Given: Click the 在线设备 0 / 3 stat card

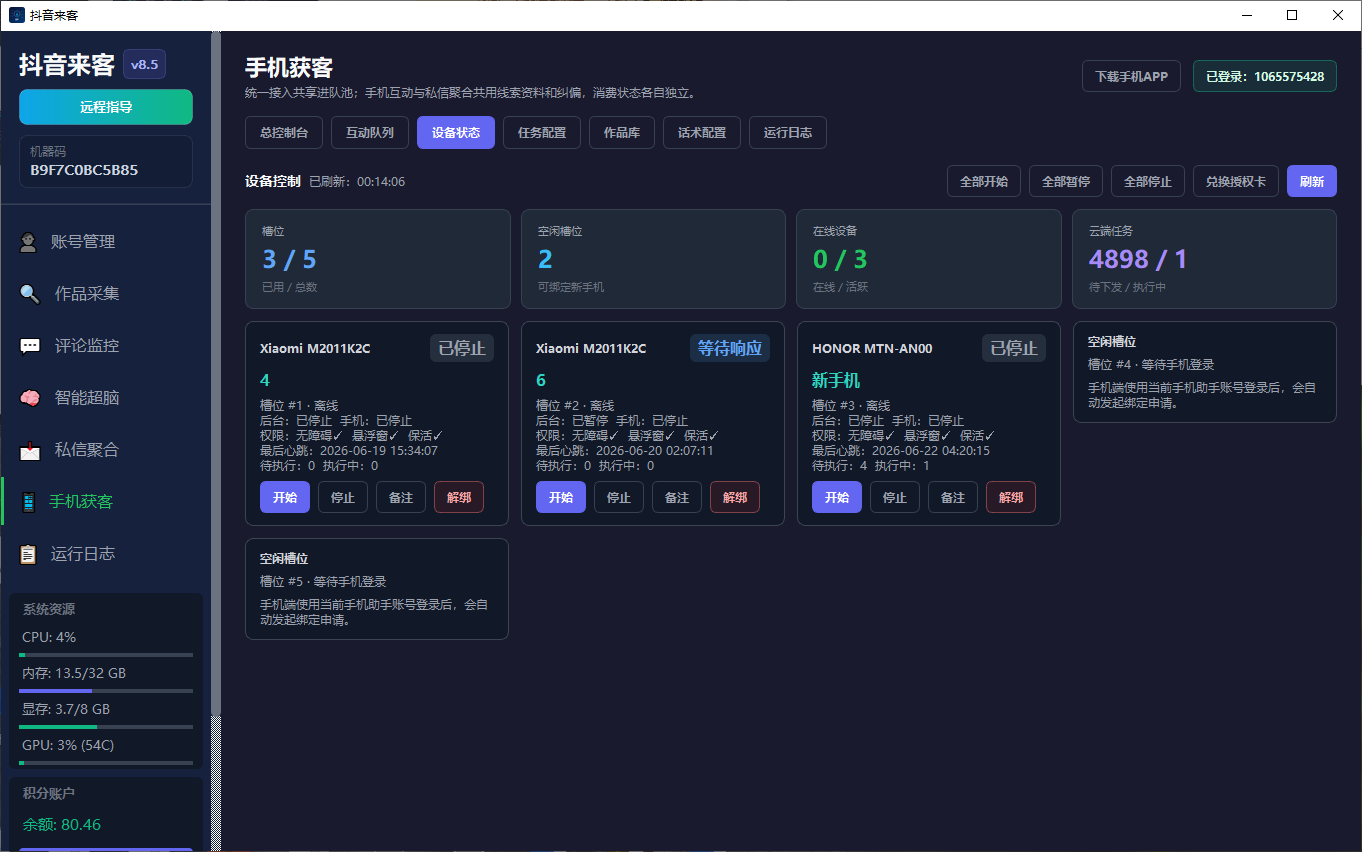Looking at the screenshot, I should tap(929, 259).
